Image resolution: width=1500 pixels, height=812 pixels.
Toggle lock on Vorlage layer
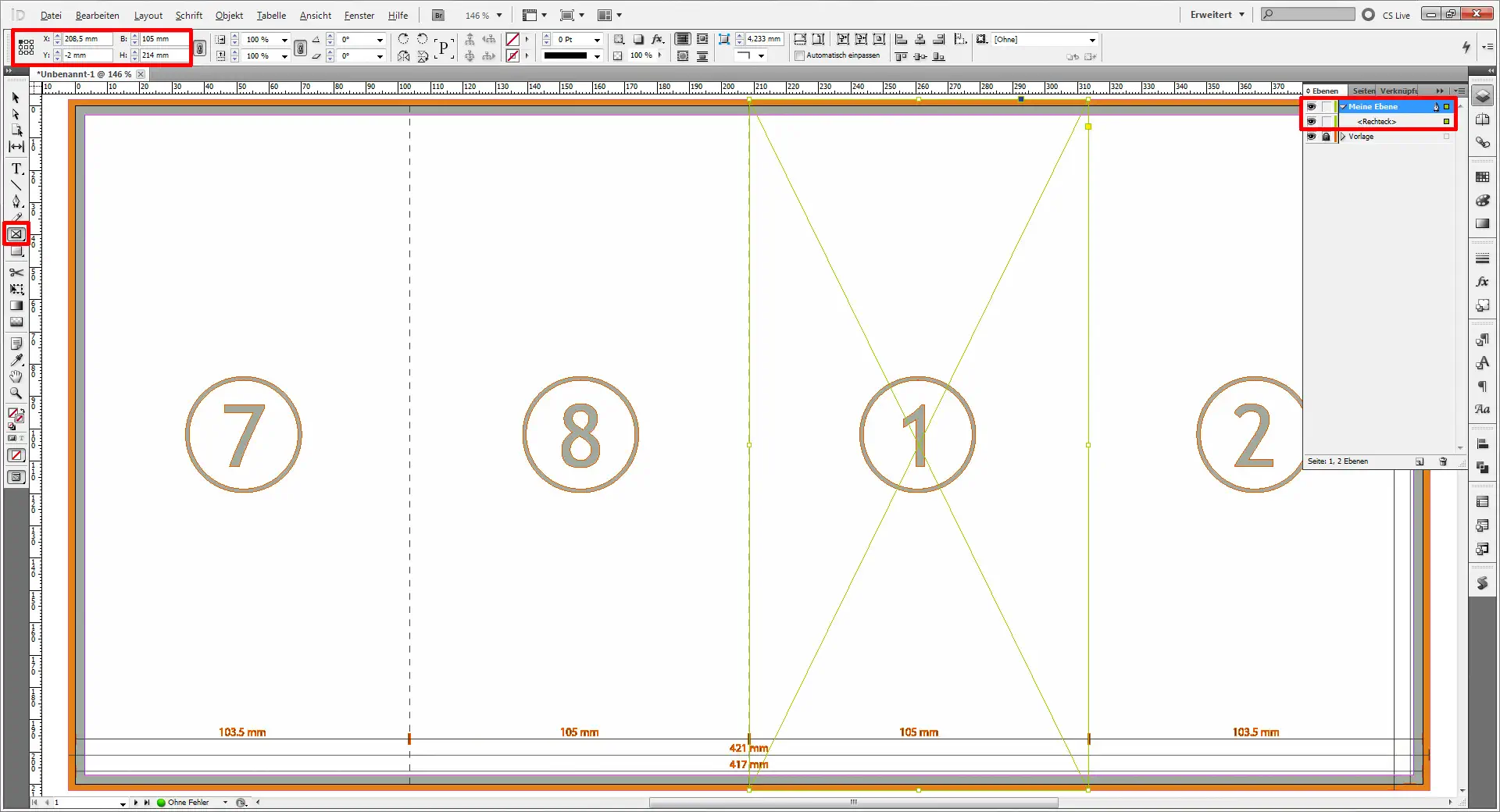[x=1326, y=137]
